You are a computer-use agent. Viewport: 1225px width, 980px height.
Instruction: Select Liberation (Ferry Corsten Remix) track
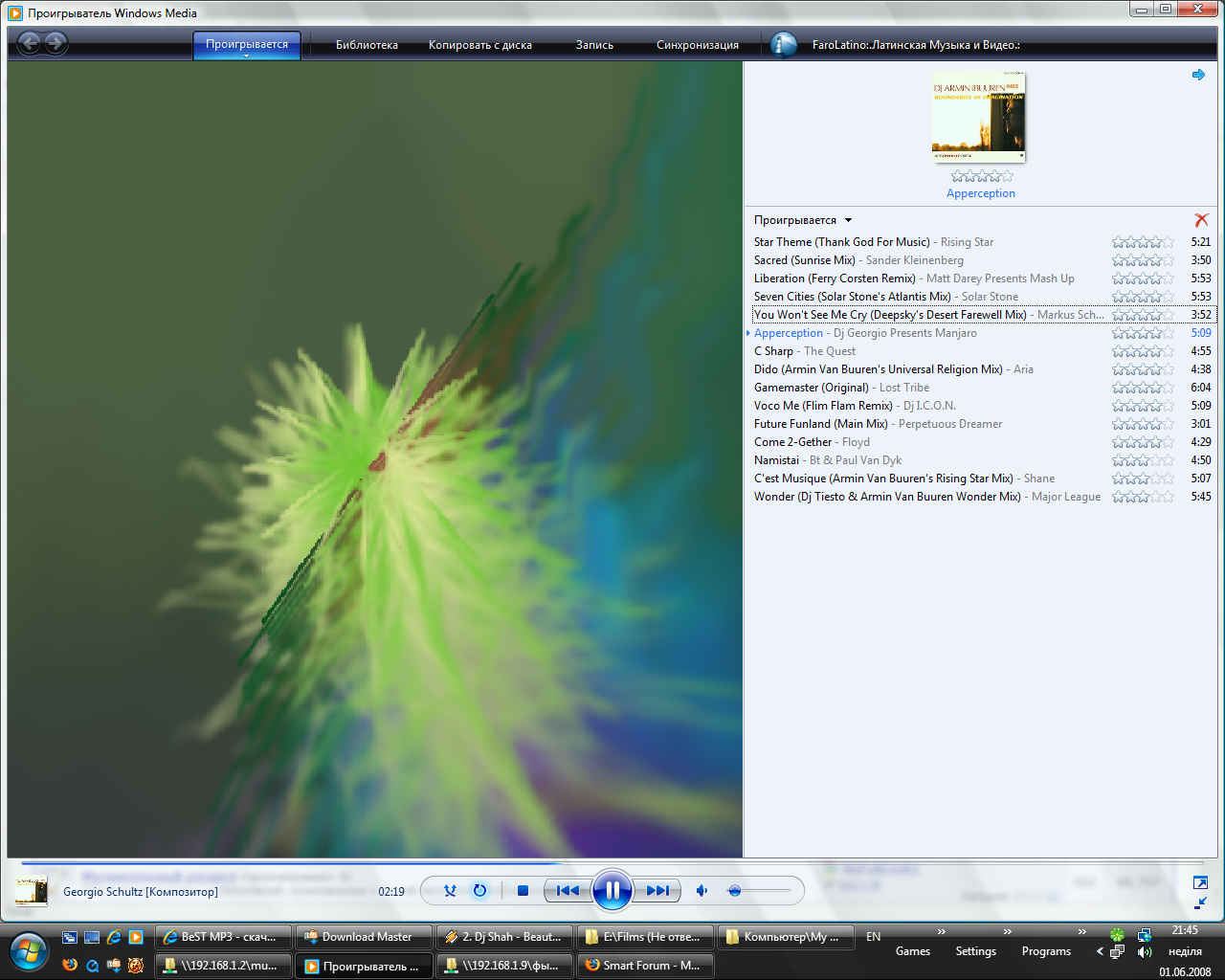[x=982, y=278]
